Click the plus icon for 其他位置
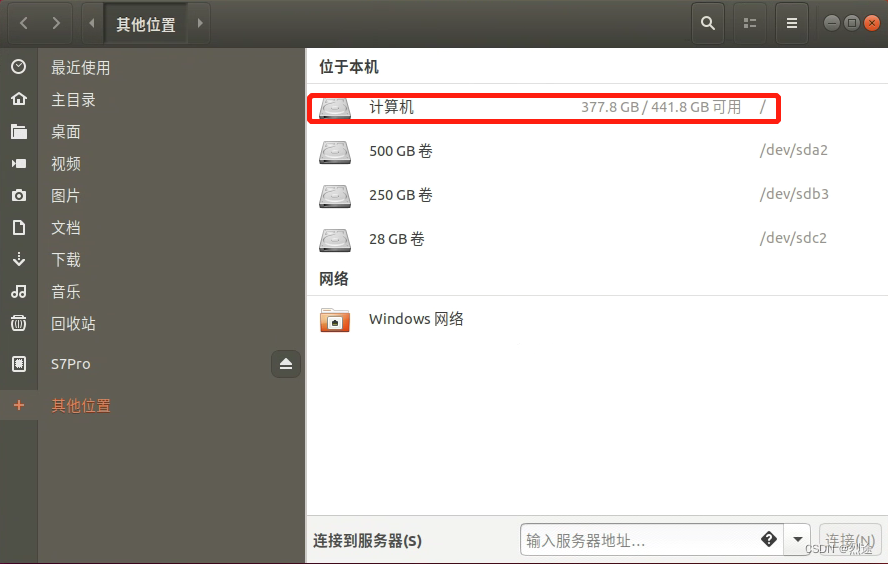This screenshot has height=564, width=888. [19, 405]
